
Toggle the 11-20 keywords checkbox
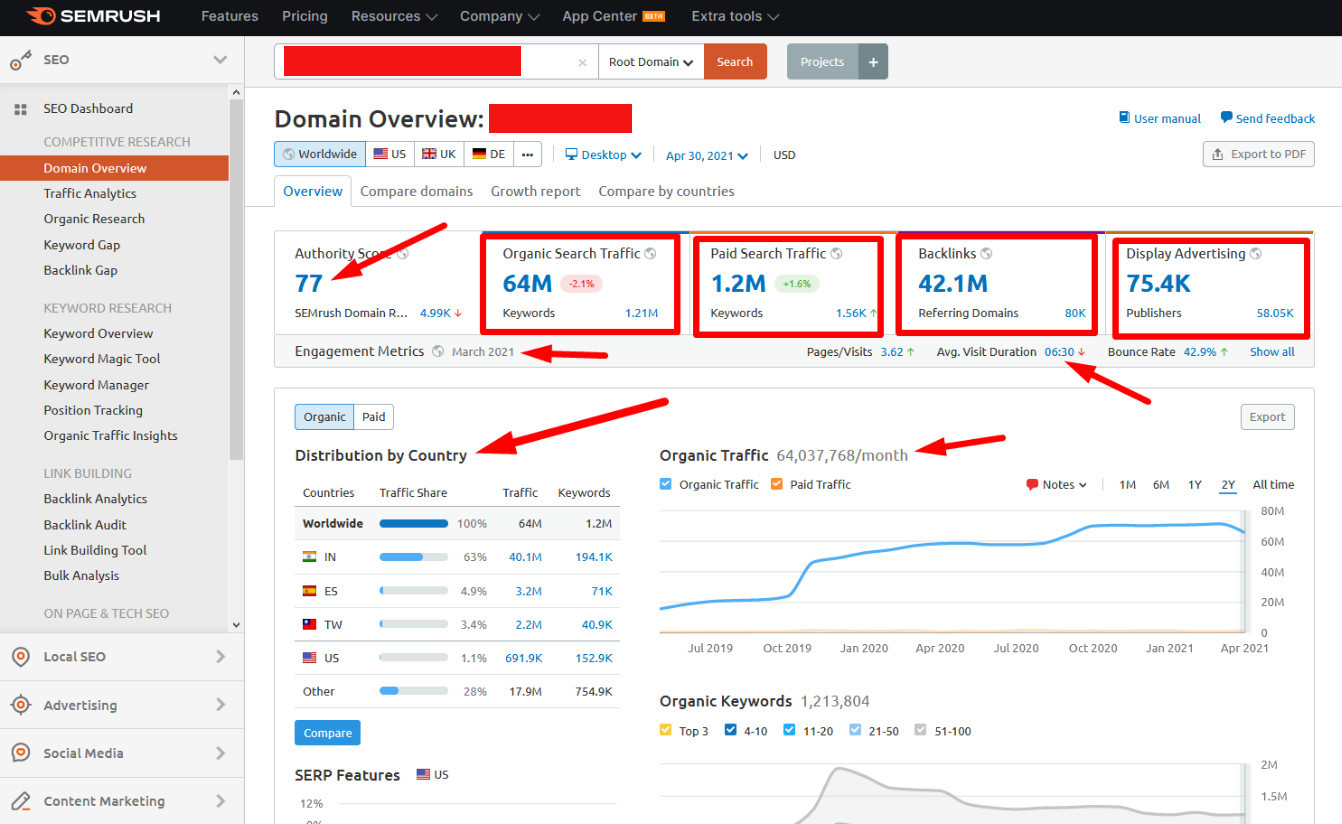(789, 731)
